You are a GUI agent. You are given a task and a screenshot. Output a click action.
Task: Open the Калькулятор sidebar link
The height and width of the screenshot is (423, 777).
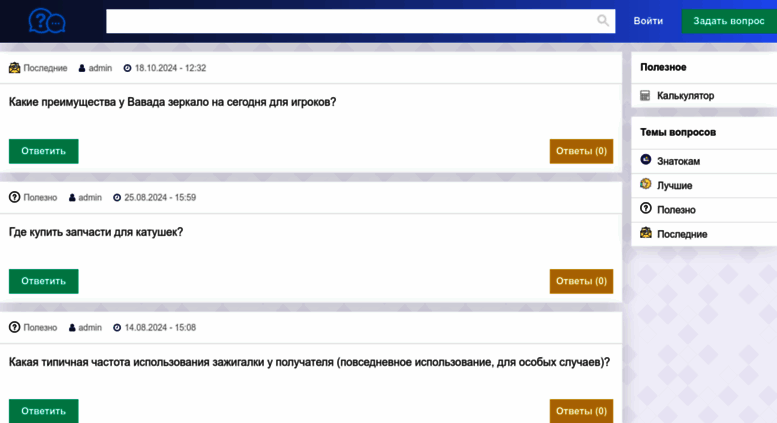(x=685, y=96)
